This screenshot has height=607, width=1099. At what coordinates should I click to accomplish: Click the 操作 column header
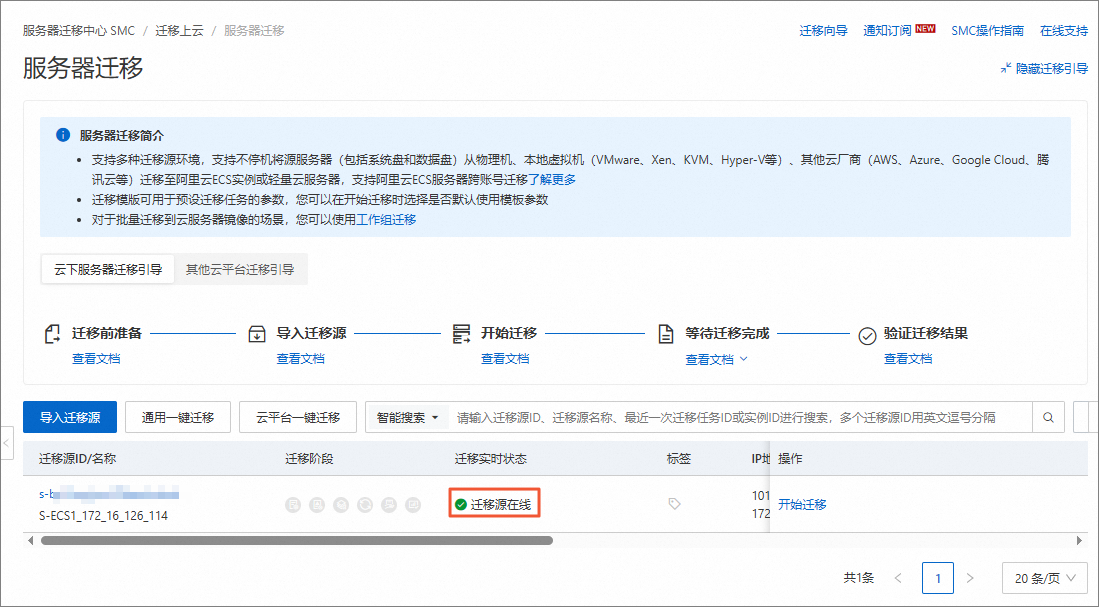coord(790,458)
